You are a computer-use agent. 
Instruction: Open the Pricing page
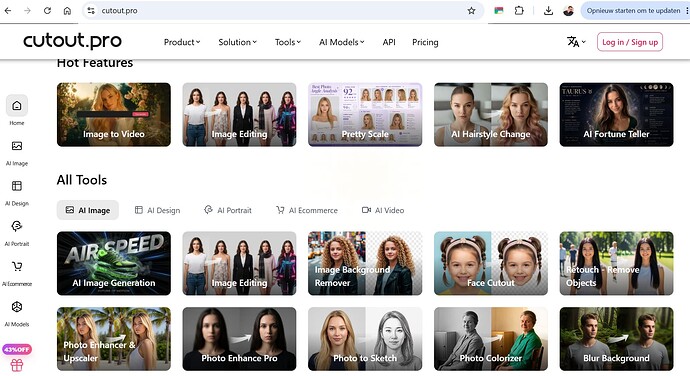pyautogui.click(x=425, y=42)
